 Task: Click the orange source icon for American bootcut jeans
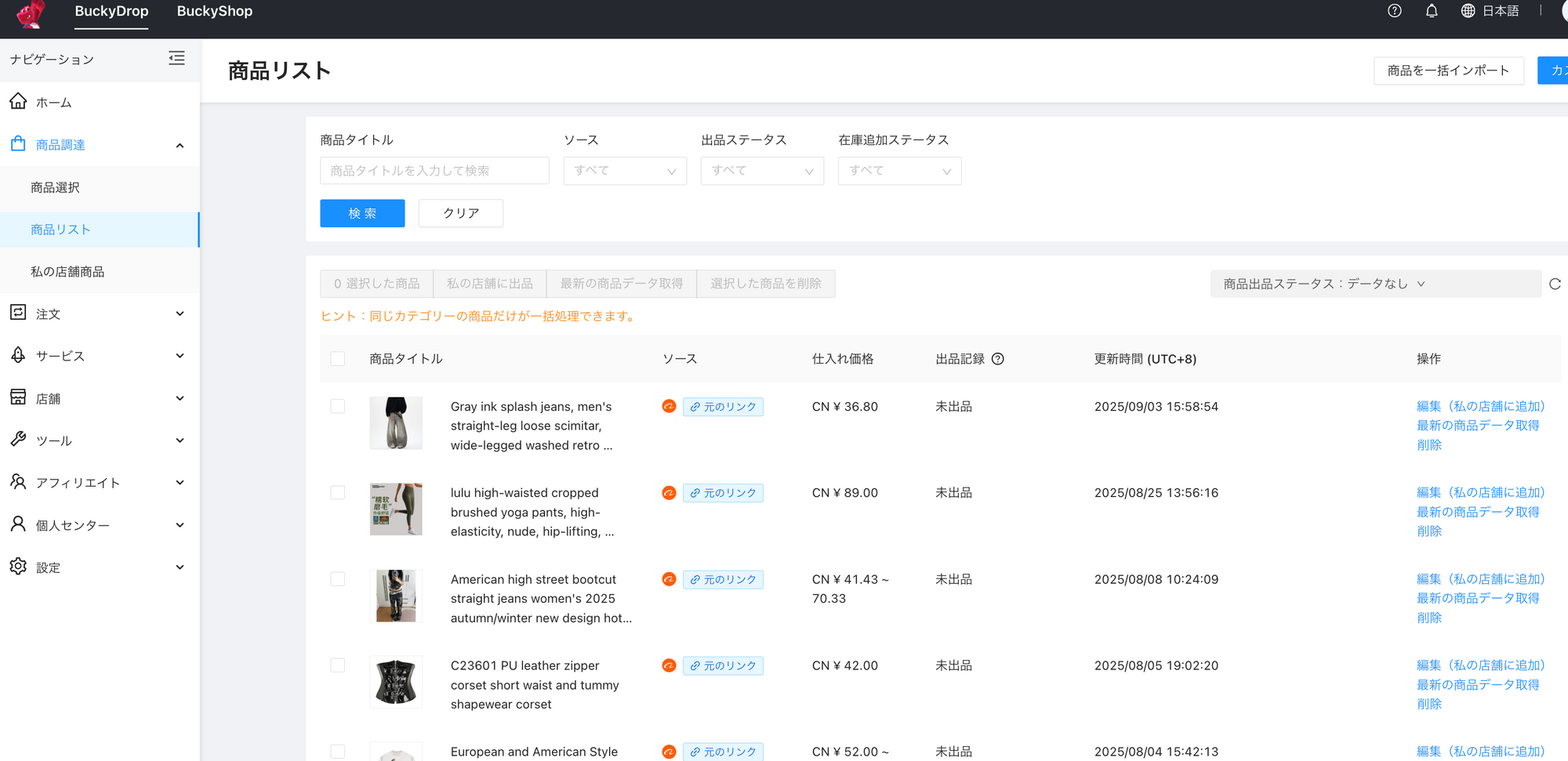coord(669,579)
